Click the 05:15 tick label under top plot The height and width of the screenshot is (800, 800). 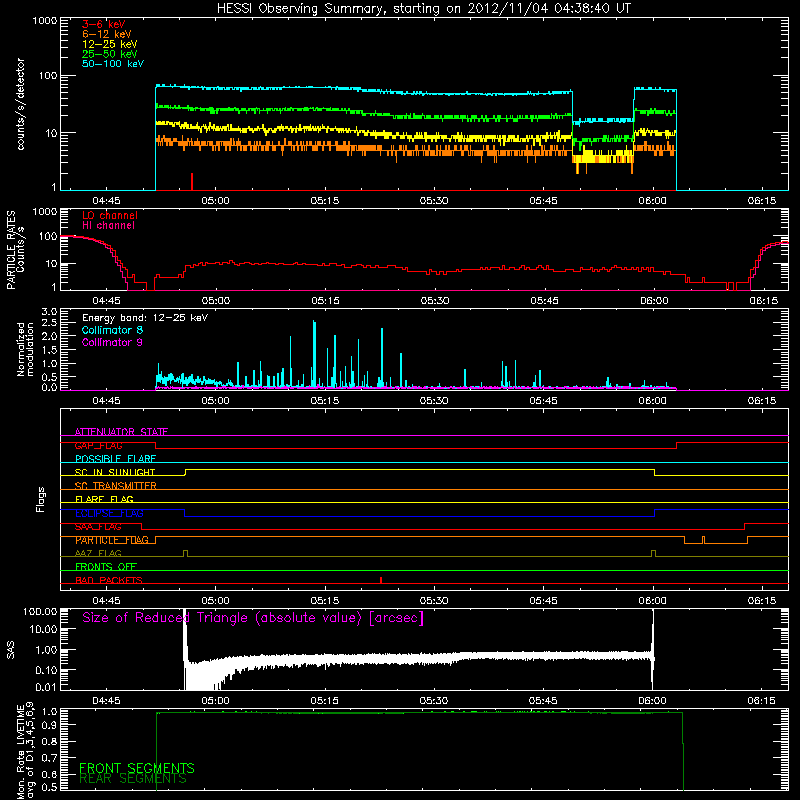pyautogui.click(x=324, y=201)
